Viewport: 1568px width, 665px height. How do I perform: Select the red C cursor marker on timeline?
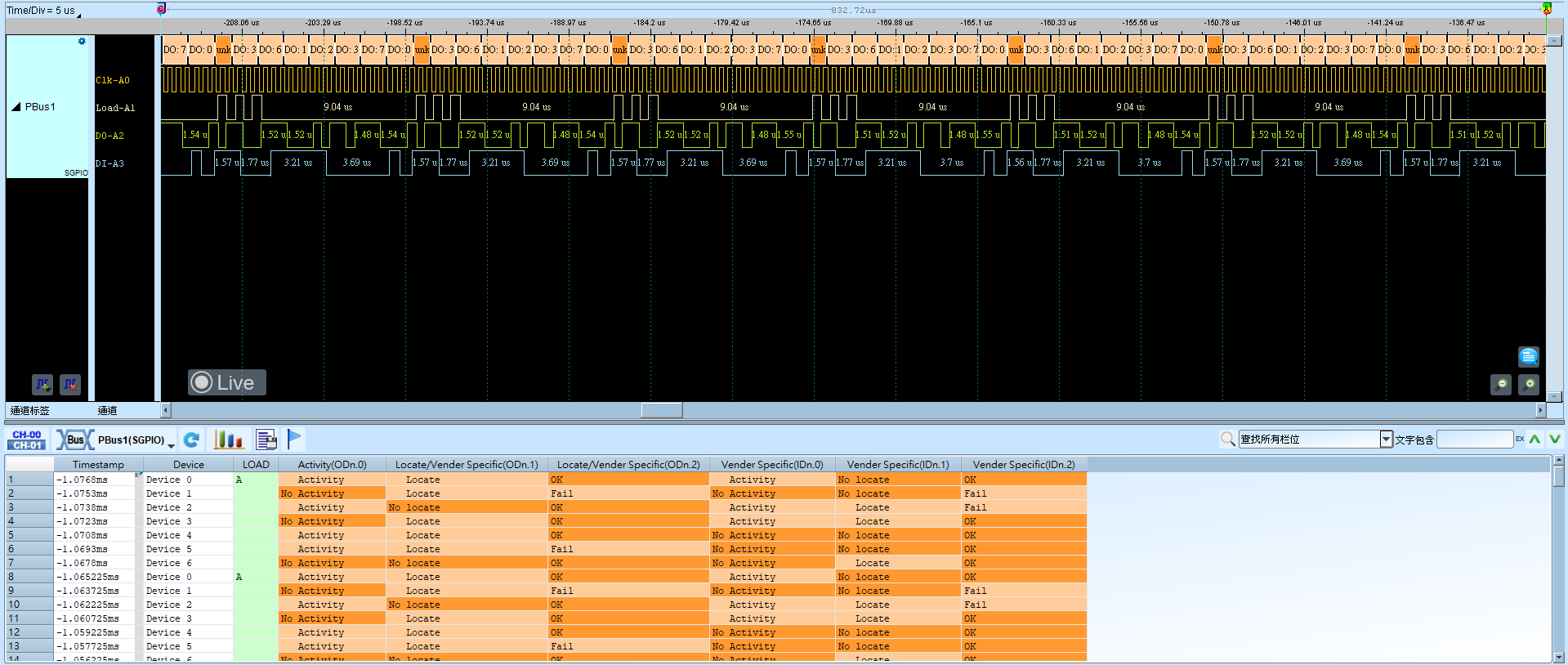[162, 8]
